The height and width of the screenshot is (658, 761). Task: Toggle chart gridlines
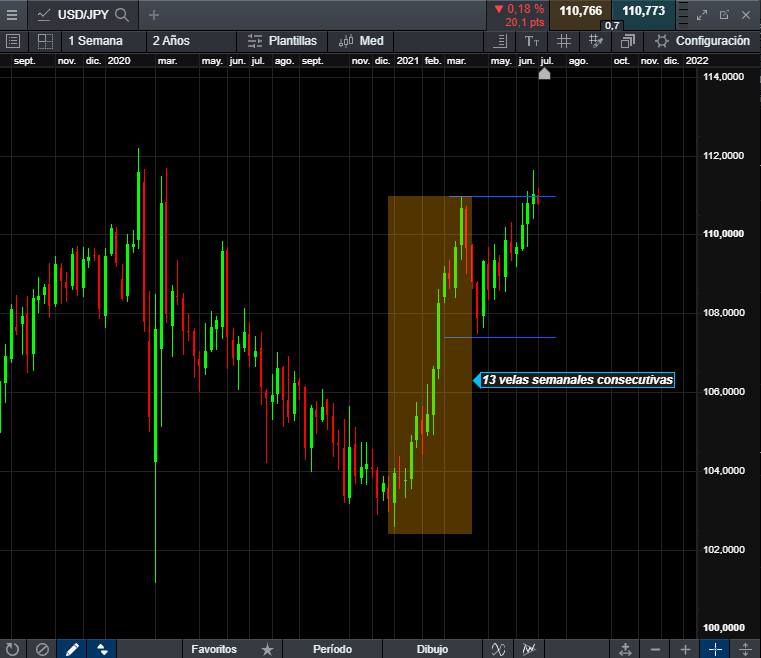pyautogui.click(x=563, y=41)
